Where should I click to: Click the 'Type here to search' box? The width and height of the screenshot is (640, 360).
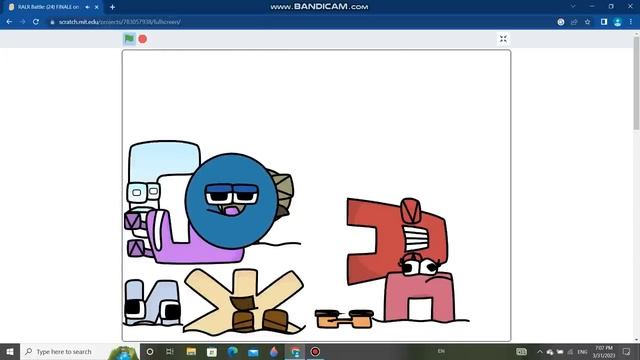click(x=80, y=351)
